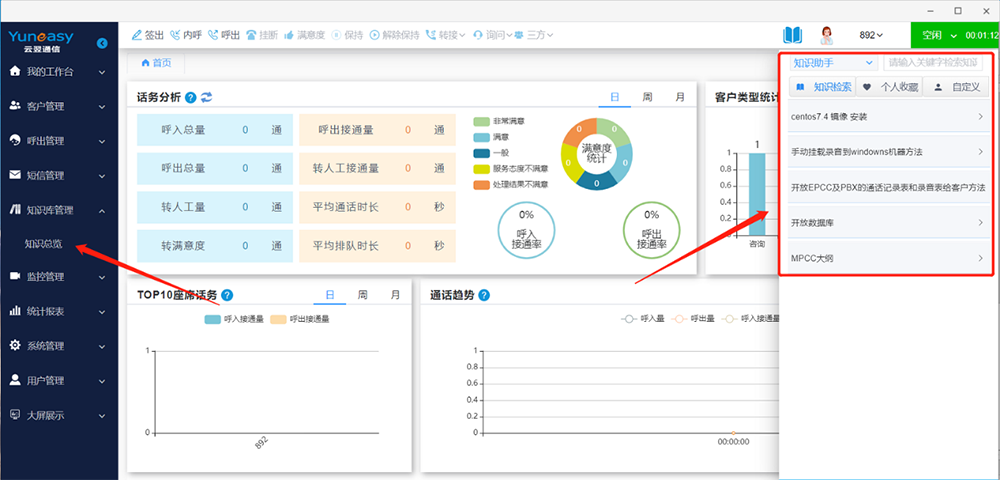The height and width of the screenshot is (480, 1000).
Task: Toggle 呼入量 series in 通话趋势 legend
Action: (643, 319)
